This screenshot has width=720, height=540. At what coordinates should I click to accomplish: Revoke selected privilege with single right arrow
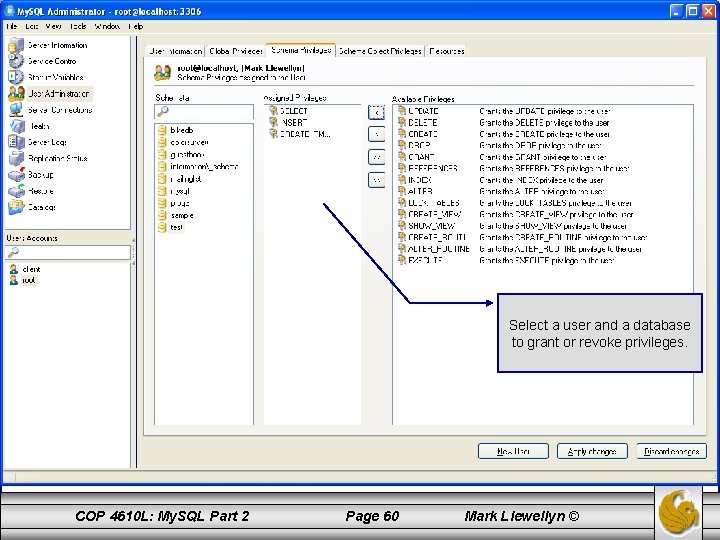pyautogui.click(x=377, y=134)
